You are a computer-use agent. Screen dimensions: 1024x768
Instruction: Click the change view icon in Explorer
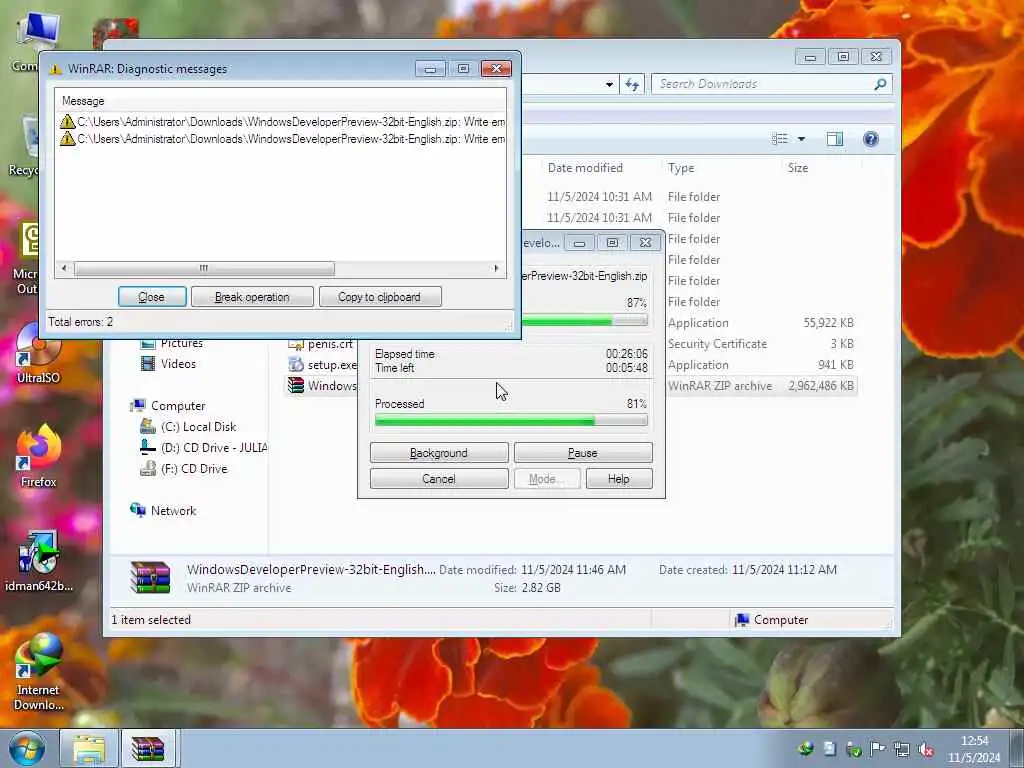point(780,138)
